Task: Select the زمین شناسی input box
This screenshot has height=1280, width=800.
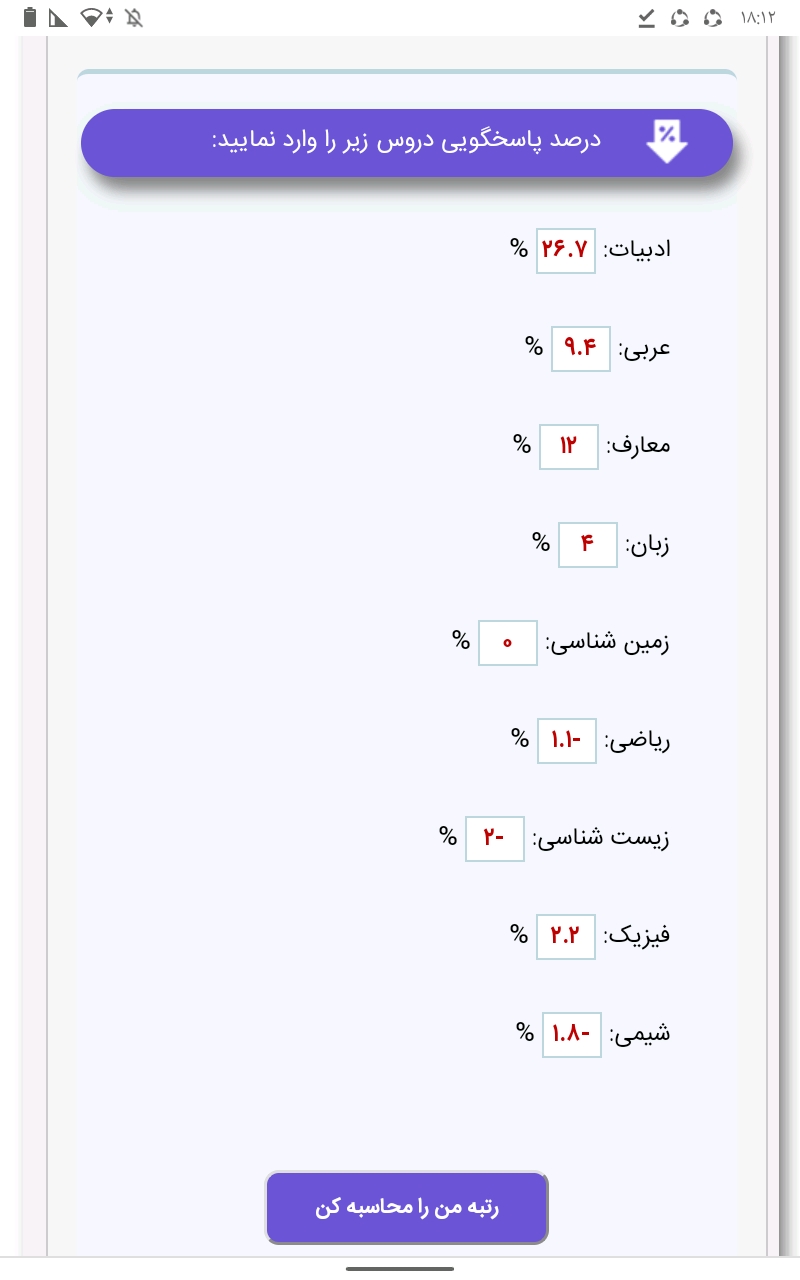Action: pyautogui.click(x=507, y=642)
